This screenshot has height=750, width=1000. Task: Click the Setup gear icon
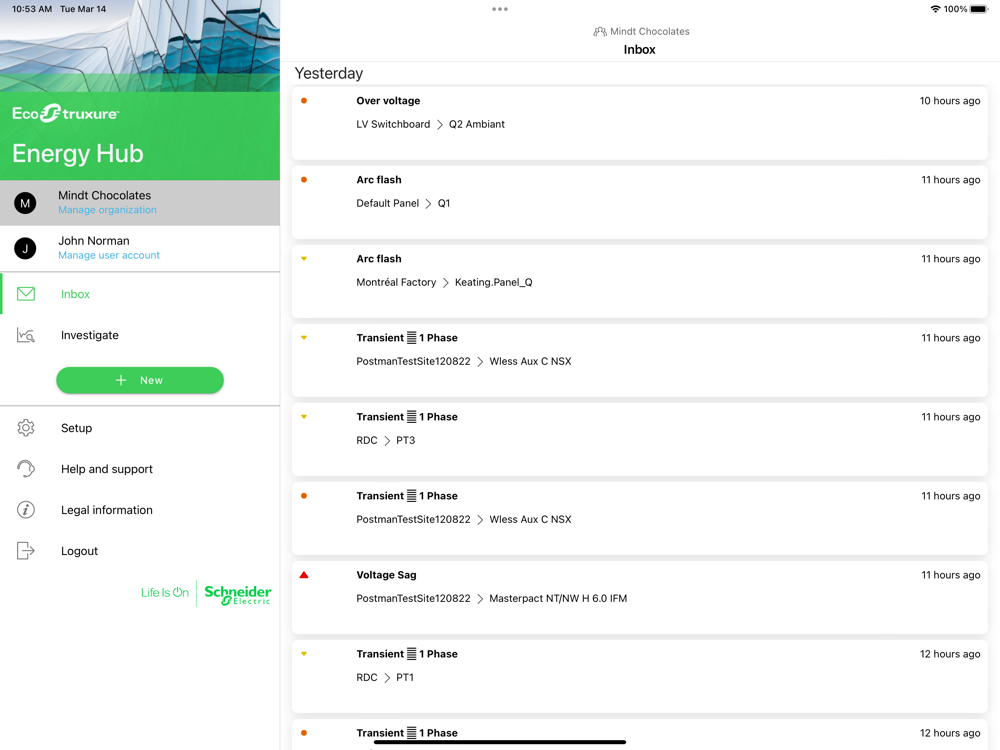pyautogui.click(x=26, y=428)
